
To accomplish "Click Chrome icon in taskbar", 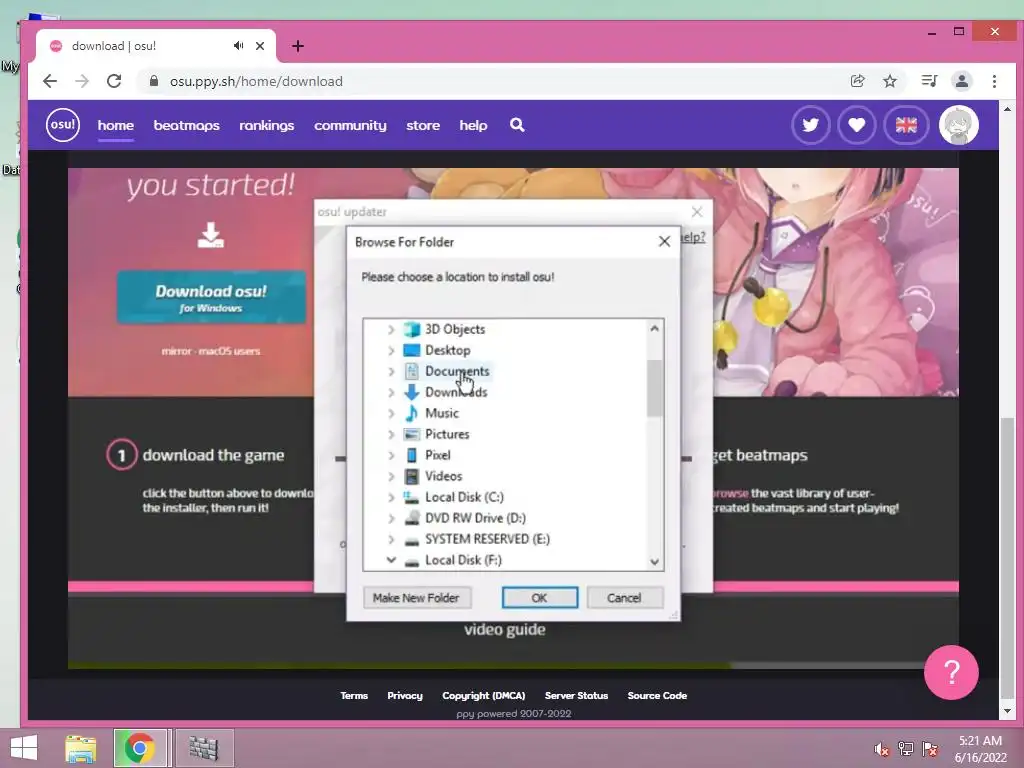I will coord(139,748).
